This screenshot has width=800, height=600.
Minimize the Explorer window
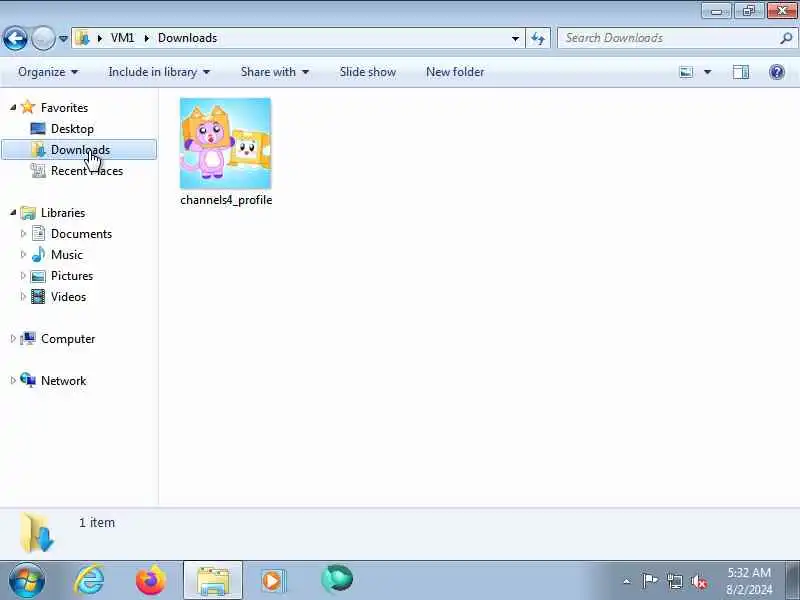(x=716, y=11)
